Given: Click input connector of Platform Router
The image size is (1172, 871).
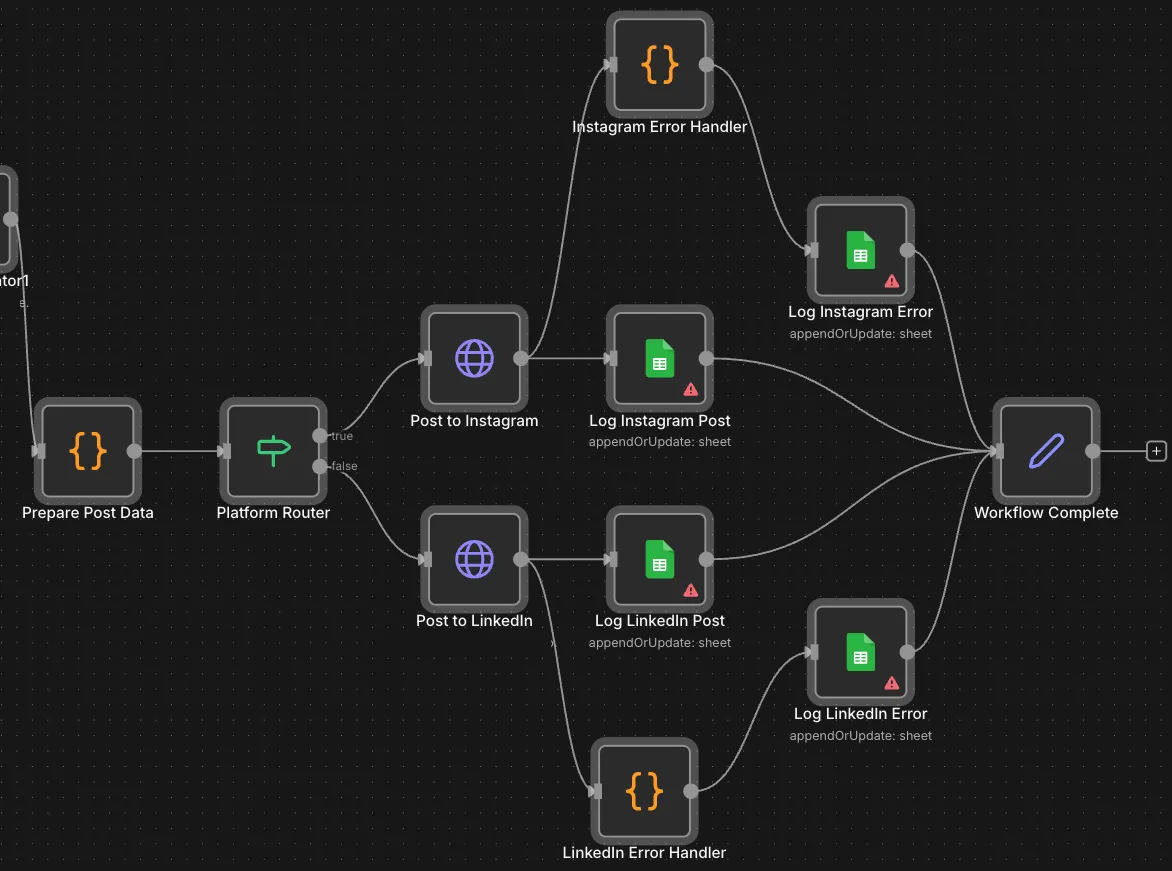Looking at the screenshot, I should coord(226,451).
